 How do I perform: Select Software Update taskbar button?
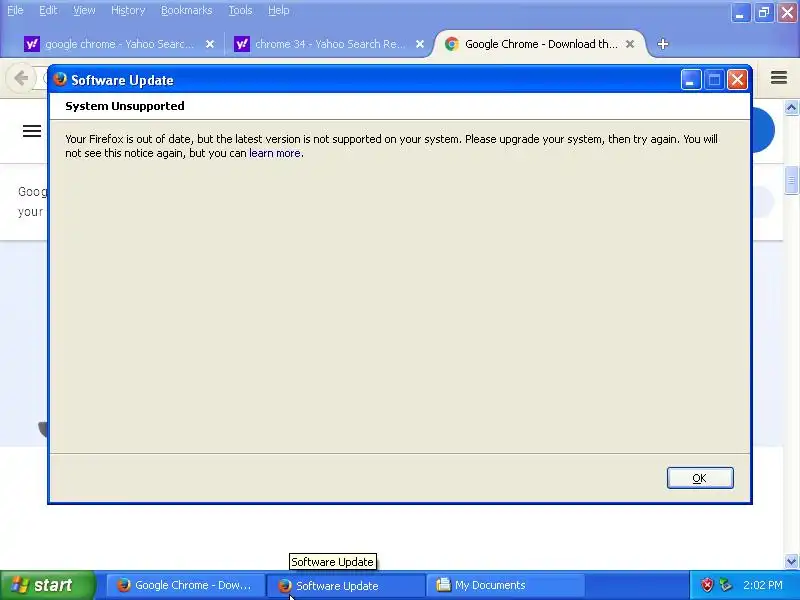tap(346, 586)
